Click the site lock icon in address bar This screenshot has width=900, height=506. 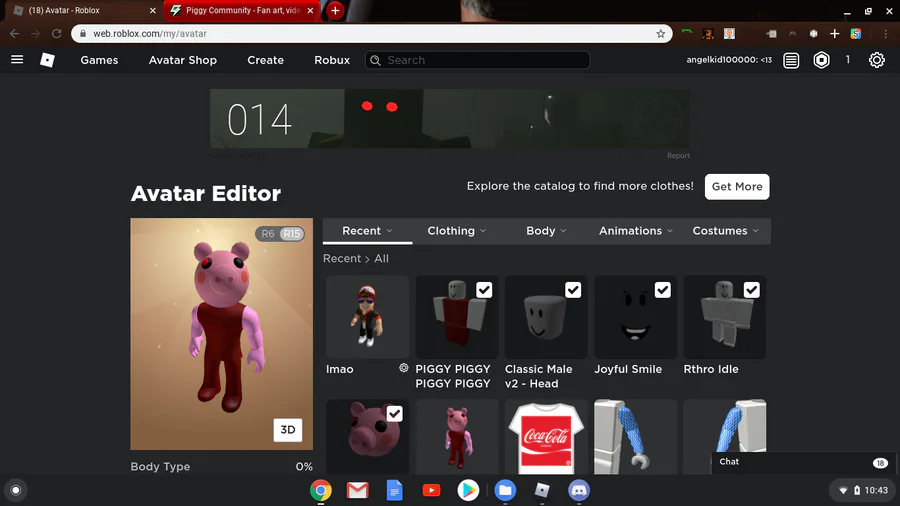tap(83, 34)
